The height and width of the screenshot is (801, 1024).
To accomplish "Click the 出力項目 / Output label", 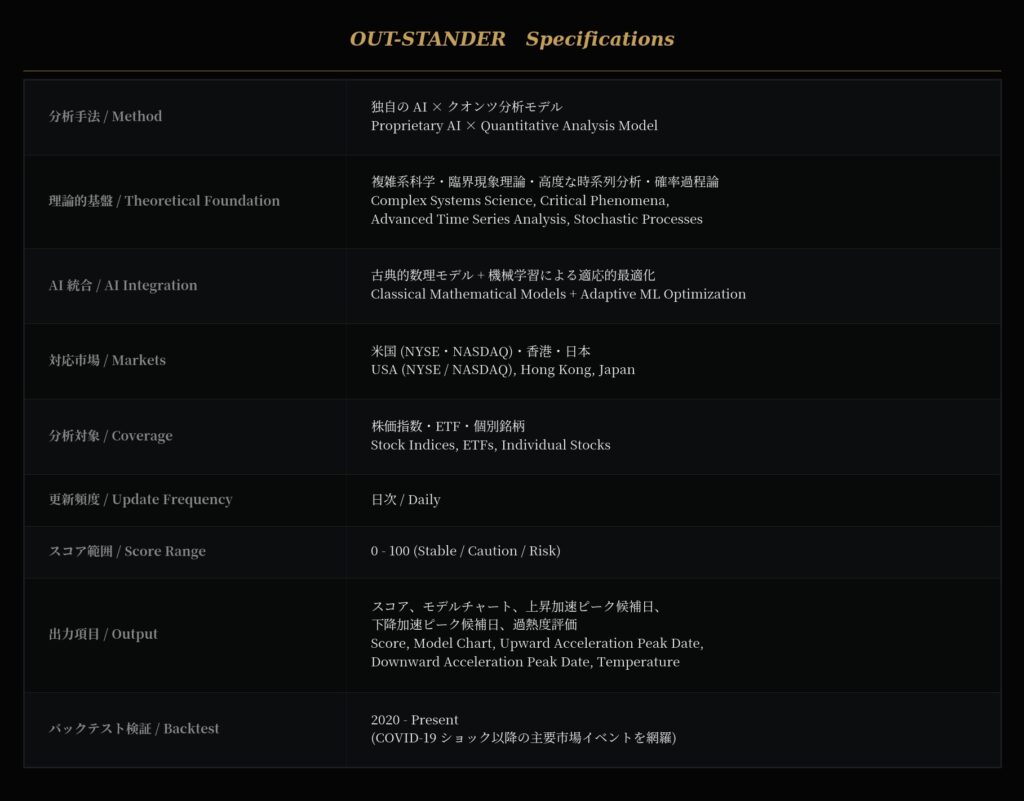I will pyautogui.click(x=103, y=634).
